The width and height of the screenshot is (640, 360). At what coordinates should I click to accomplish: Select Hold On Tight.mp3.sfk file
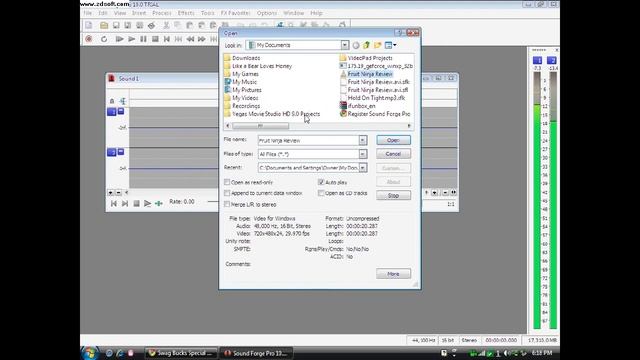pyautogui.click(x=372, y=98)
